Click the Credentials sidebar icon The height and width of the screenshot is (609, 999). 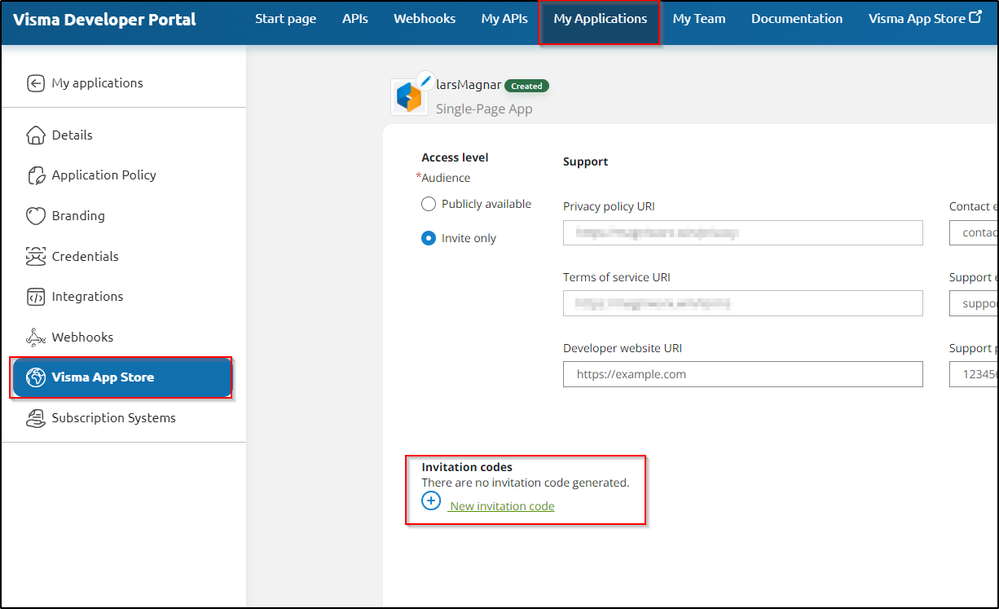tap(36, 256)
